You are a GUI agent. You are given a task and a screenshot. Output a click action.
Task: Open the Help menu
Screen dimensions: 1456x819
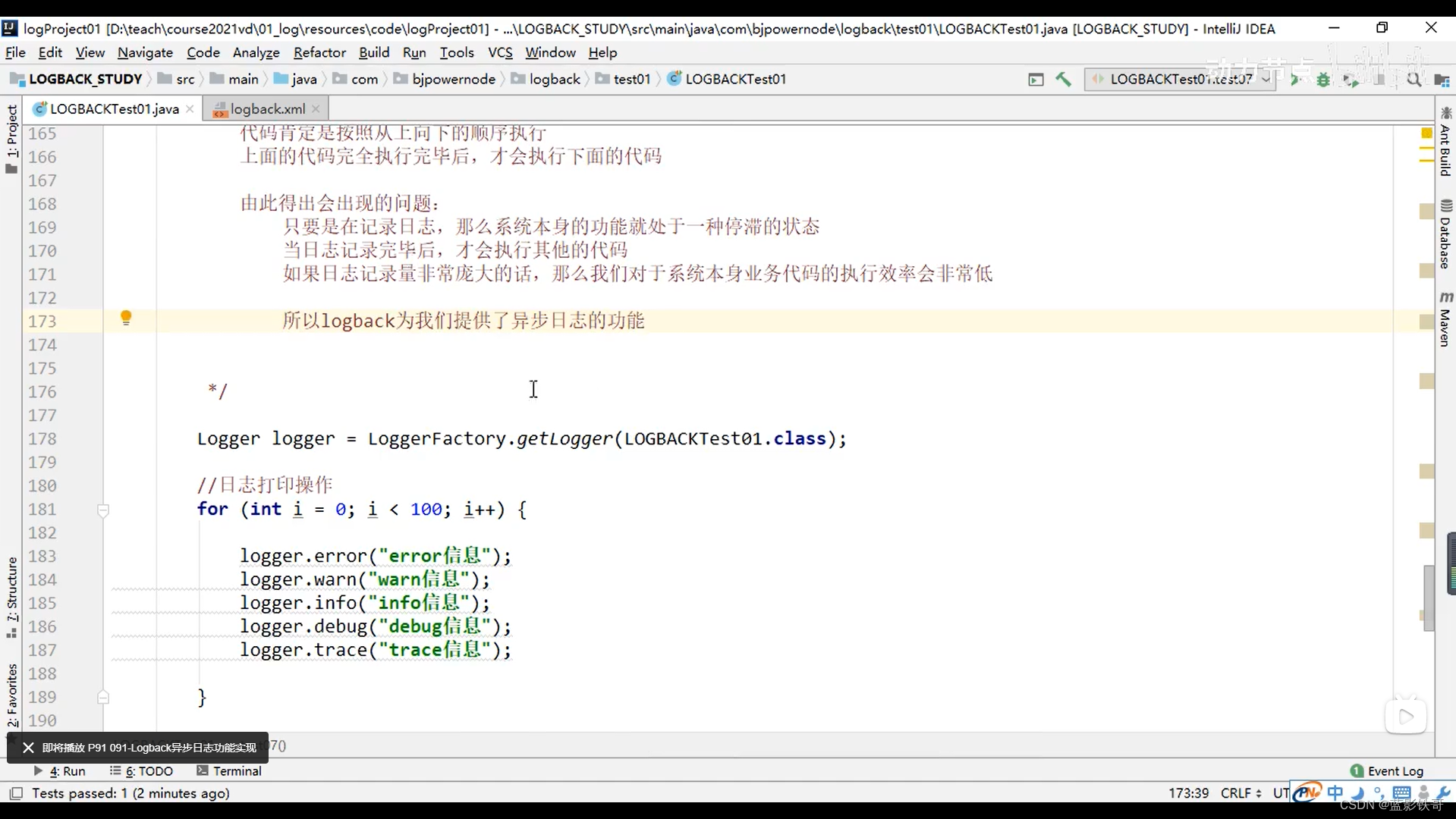point(602,52)
